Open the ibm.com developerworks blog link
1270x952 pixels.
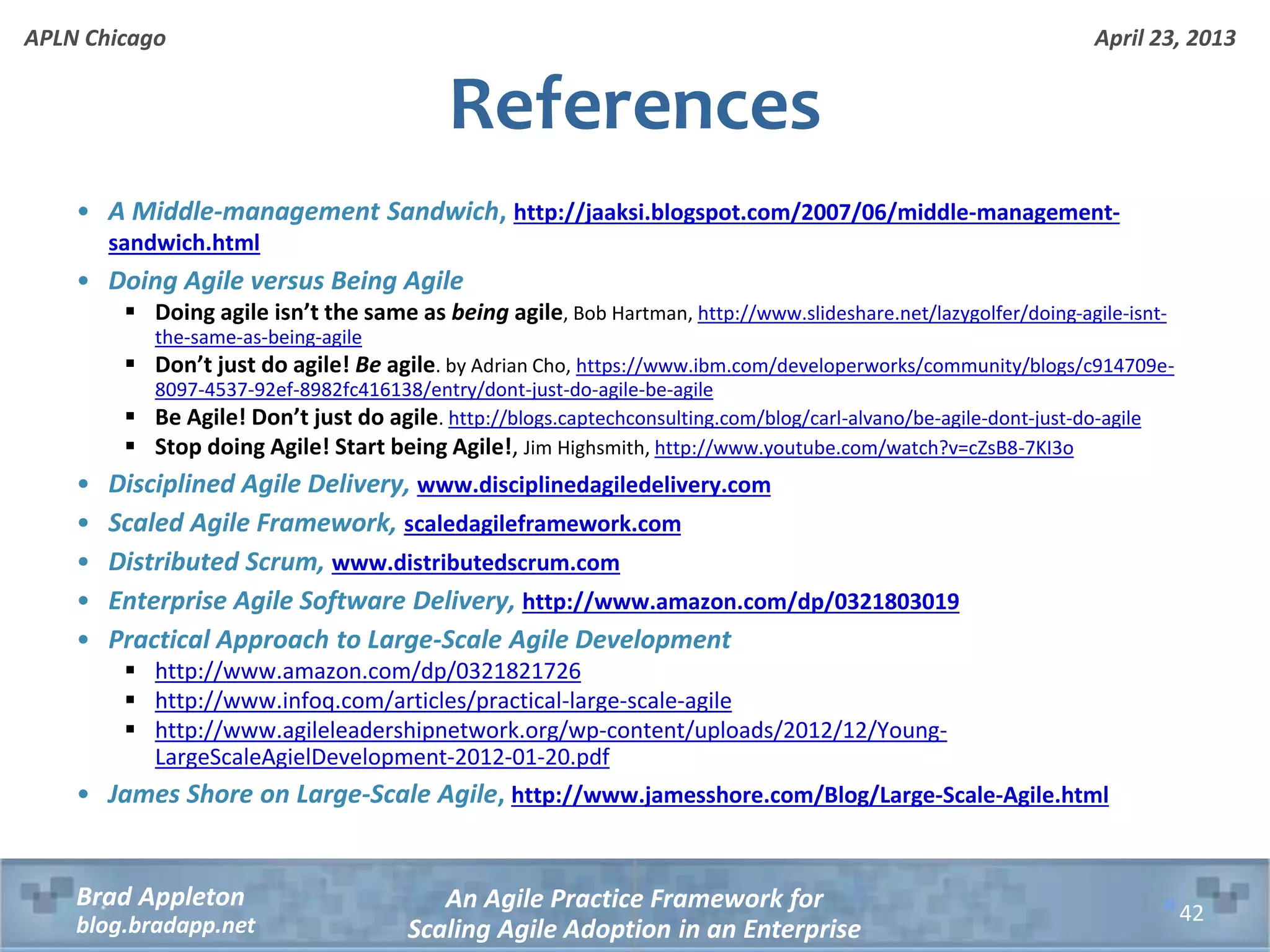[874, 366]
